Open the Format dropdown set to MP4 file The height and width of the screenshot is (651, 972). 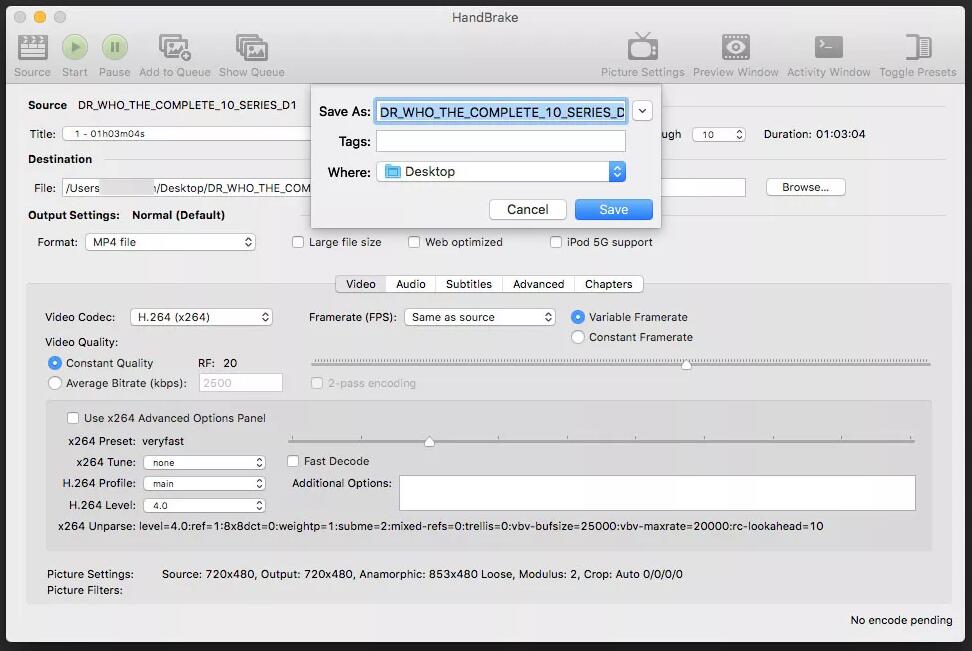[x=170, y=242]
